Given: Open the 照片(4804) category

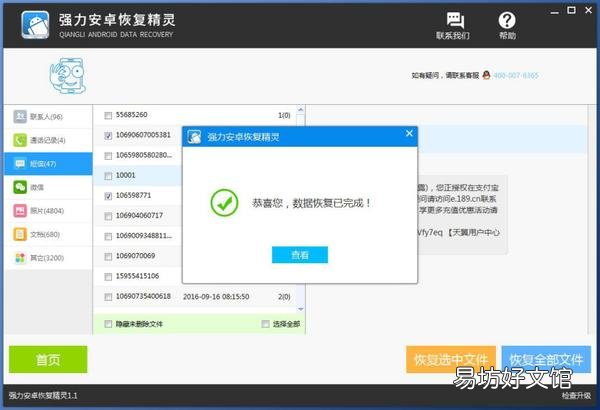Looking at the screenshot, I should (x=48, y=211).
